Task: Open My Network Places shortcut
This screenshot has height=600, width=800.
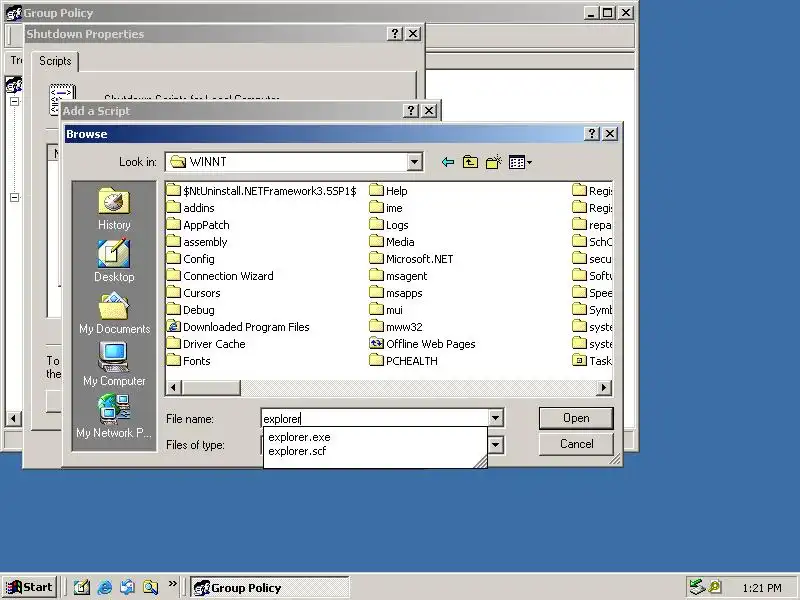Action: click(x=114, y=416)
